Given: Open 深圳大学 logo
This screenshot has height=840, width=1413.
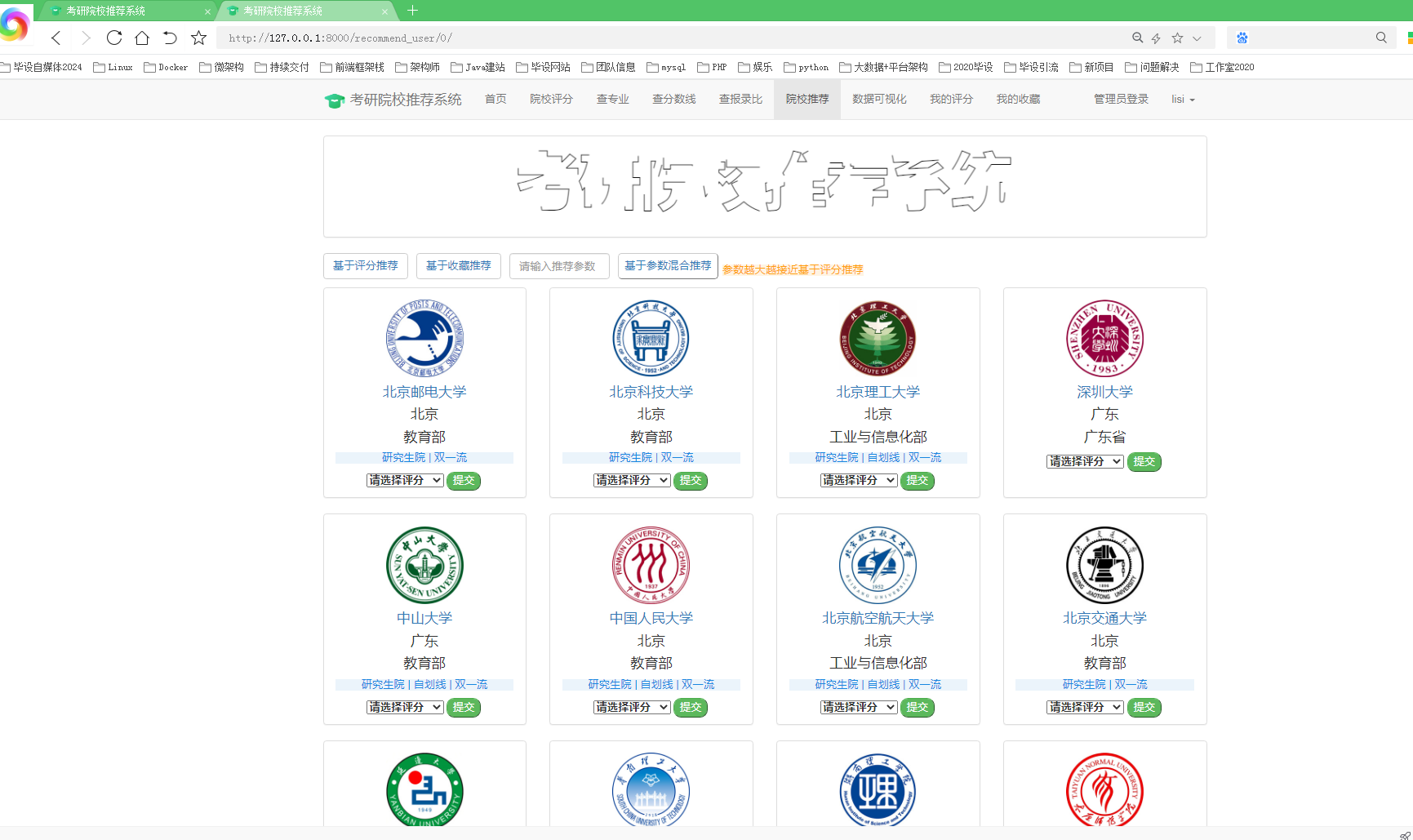Looking at the screenshot, I should (x=1104, y=338).
